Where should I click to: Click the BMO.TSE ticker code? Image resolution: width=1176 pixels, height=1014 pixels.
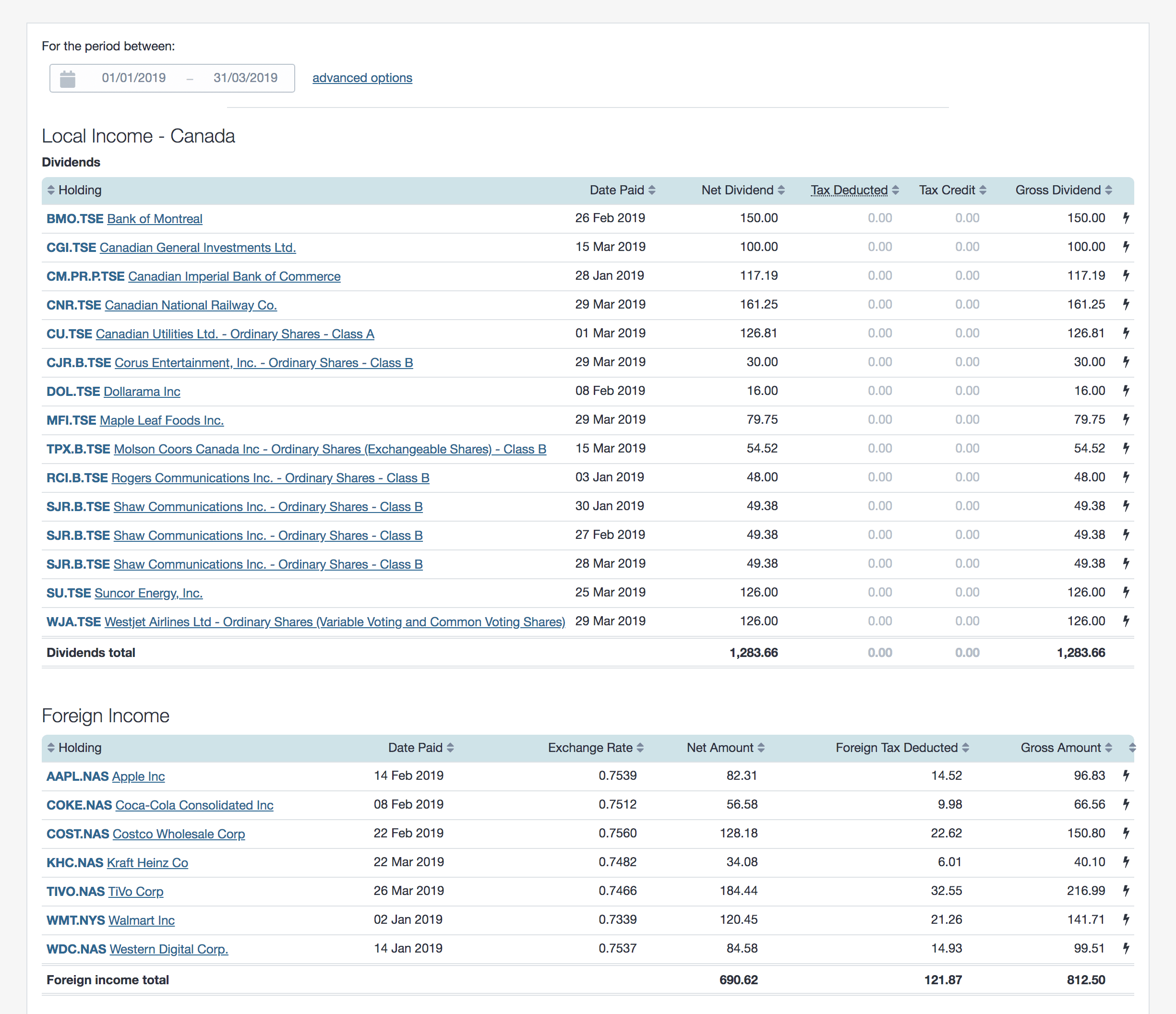[x=75, y=219]
